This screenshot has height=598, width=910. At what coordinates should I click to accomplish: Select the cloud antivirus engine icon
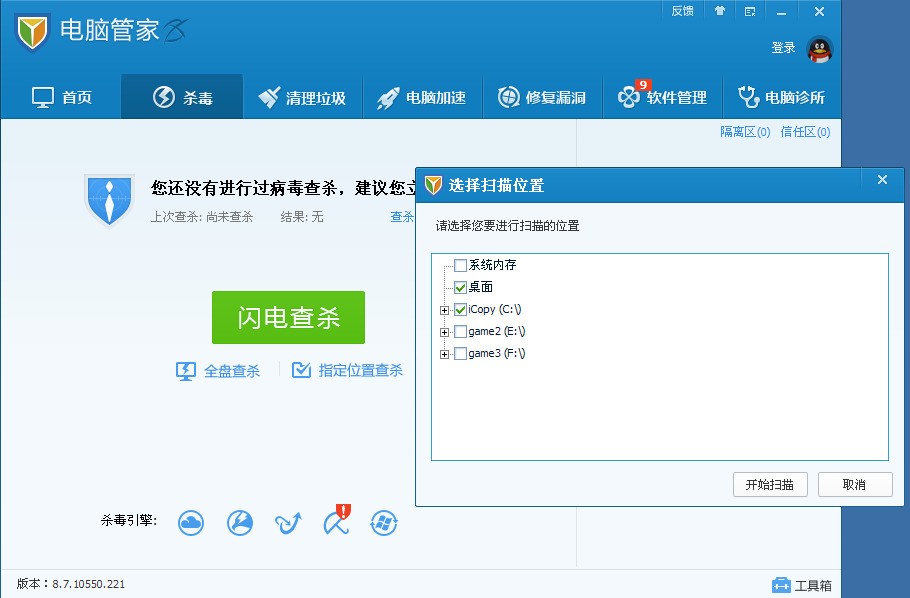point(191,523)
